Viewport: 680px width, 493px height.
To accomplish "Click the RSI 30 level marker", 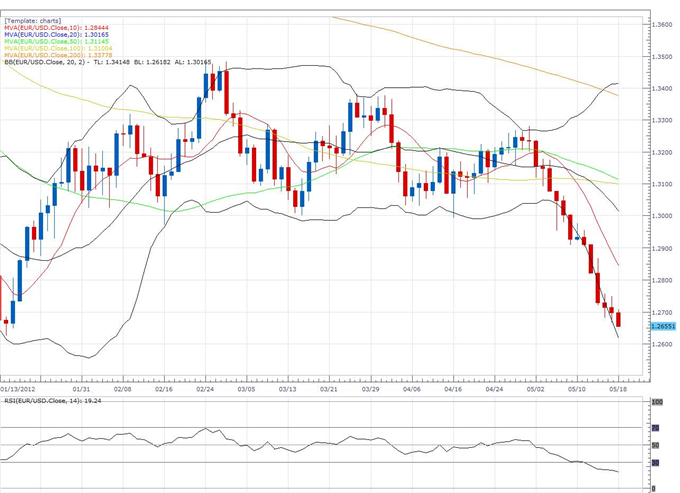I will click(655, 463).
